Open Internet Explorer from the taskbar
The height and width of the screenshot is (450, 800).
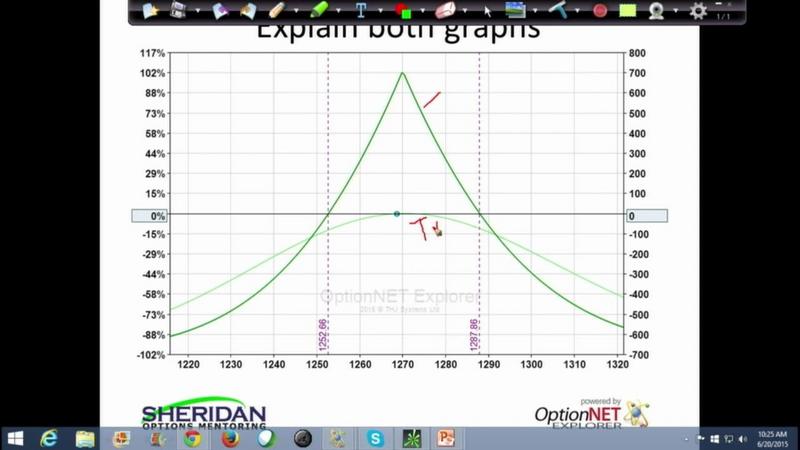pos(49,438)
